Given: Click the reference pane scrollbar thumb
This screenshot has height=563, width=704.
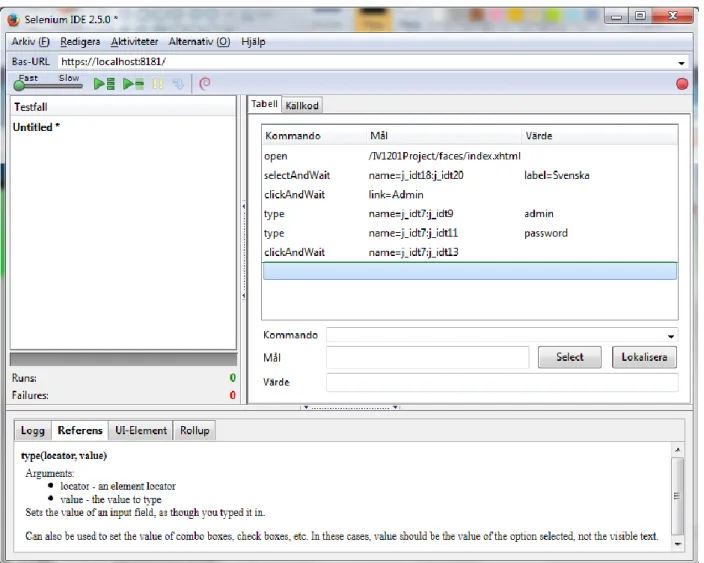Looking at the screenshot, I should tap(677, 496).
